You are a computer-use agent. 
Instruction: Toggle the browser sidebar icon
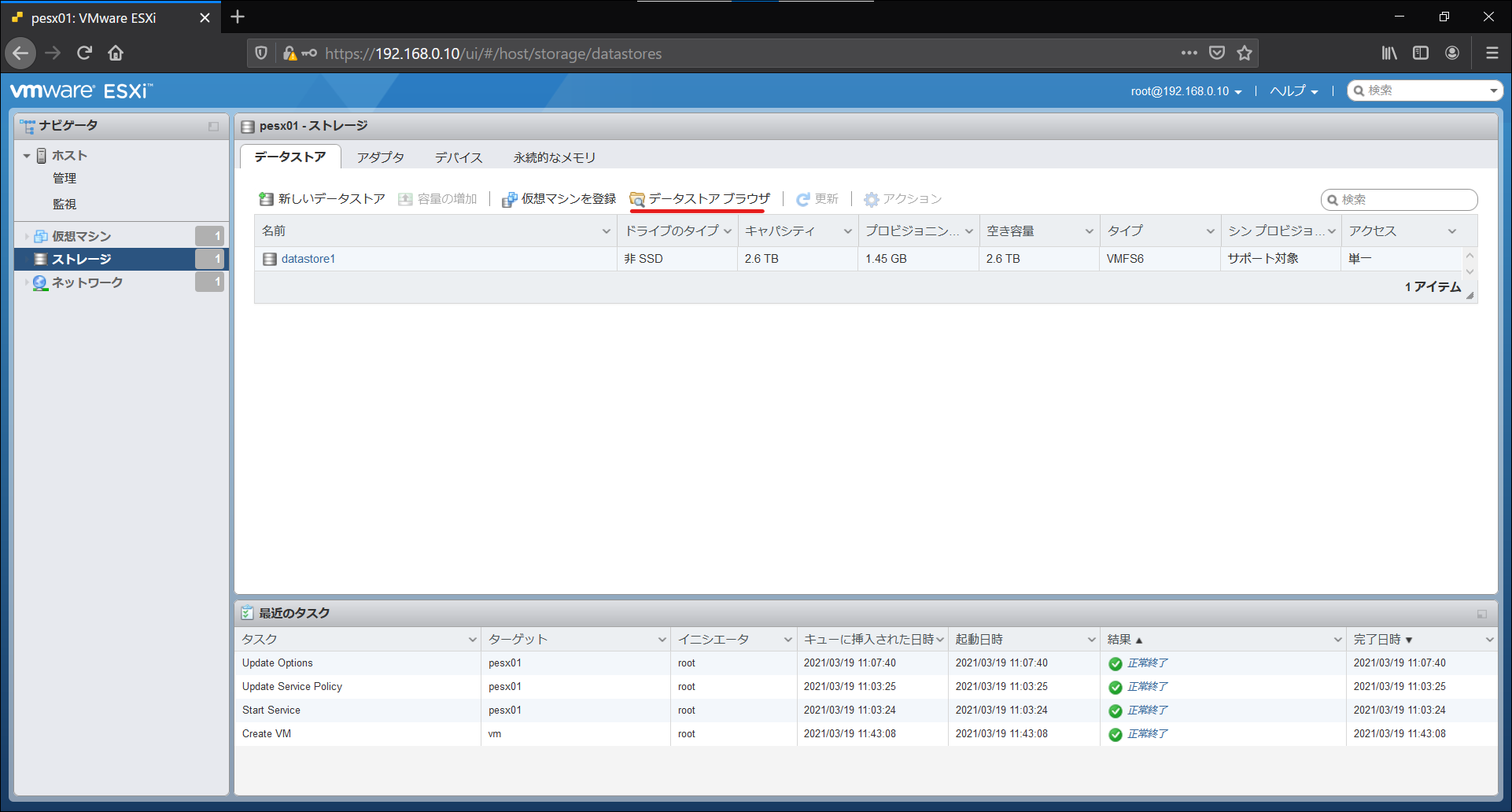[1421, 54]
